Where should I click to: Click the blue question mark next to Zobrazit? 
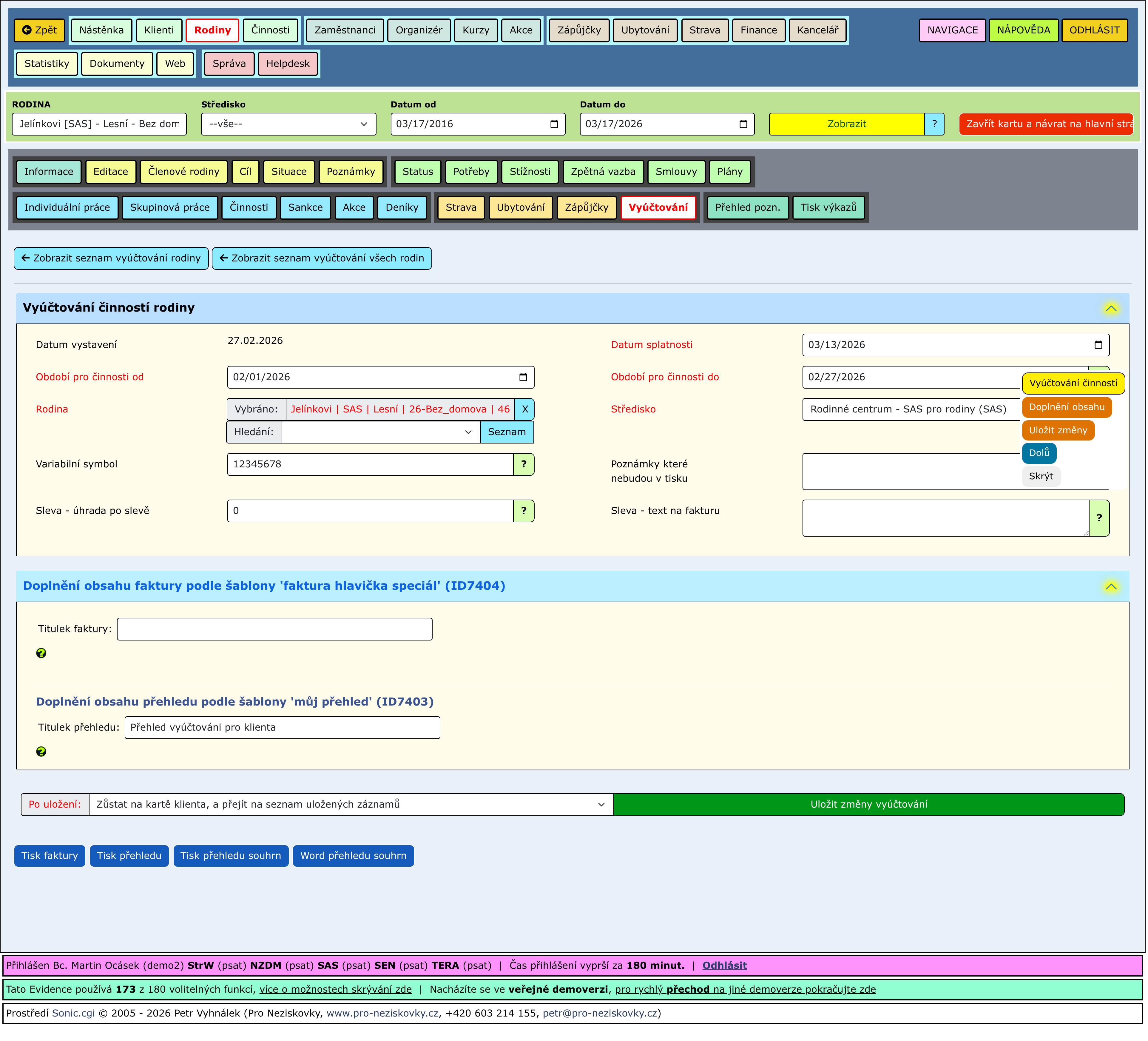click(x=935, y=124)
